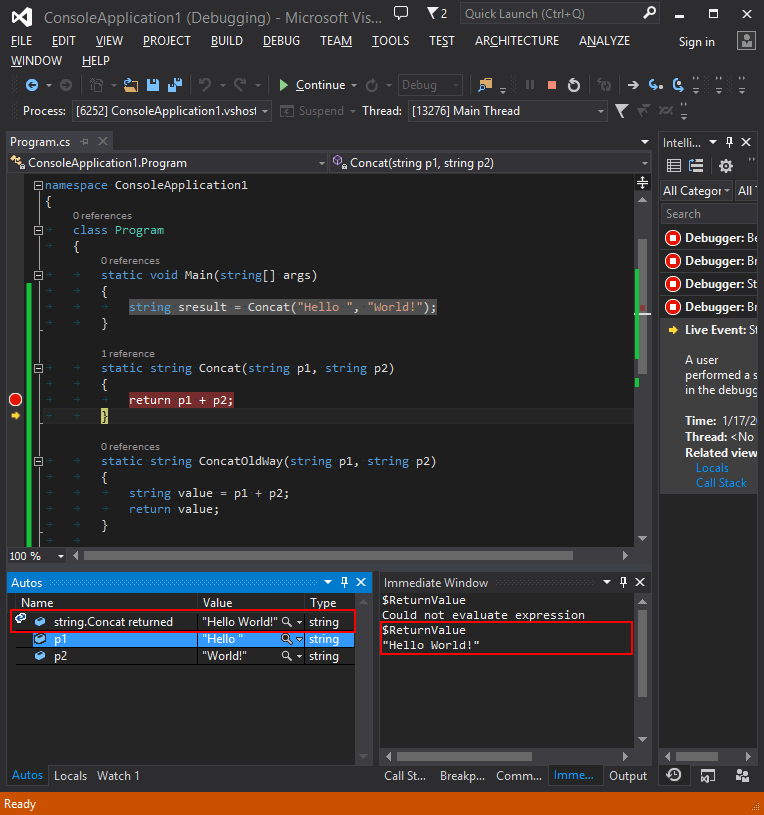Click the Restart debugging icon
764x815 pixels.
click(574, 85)
